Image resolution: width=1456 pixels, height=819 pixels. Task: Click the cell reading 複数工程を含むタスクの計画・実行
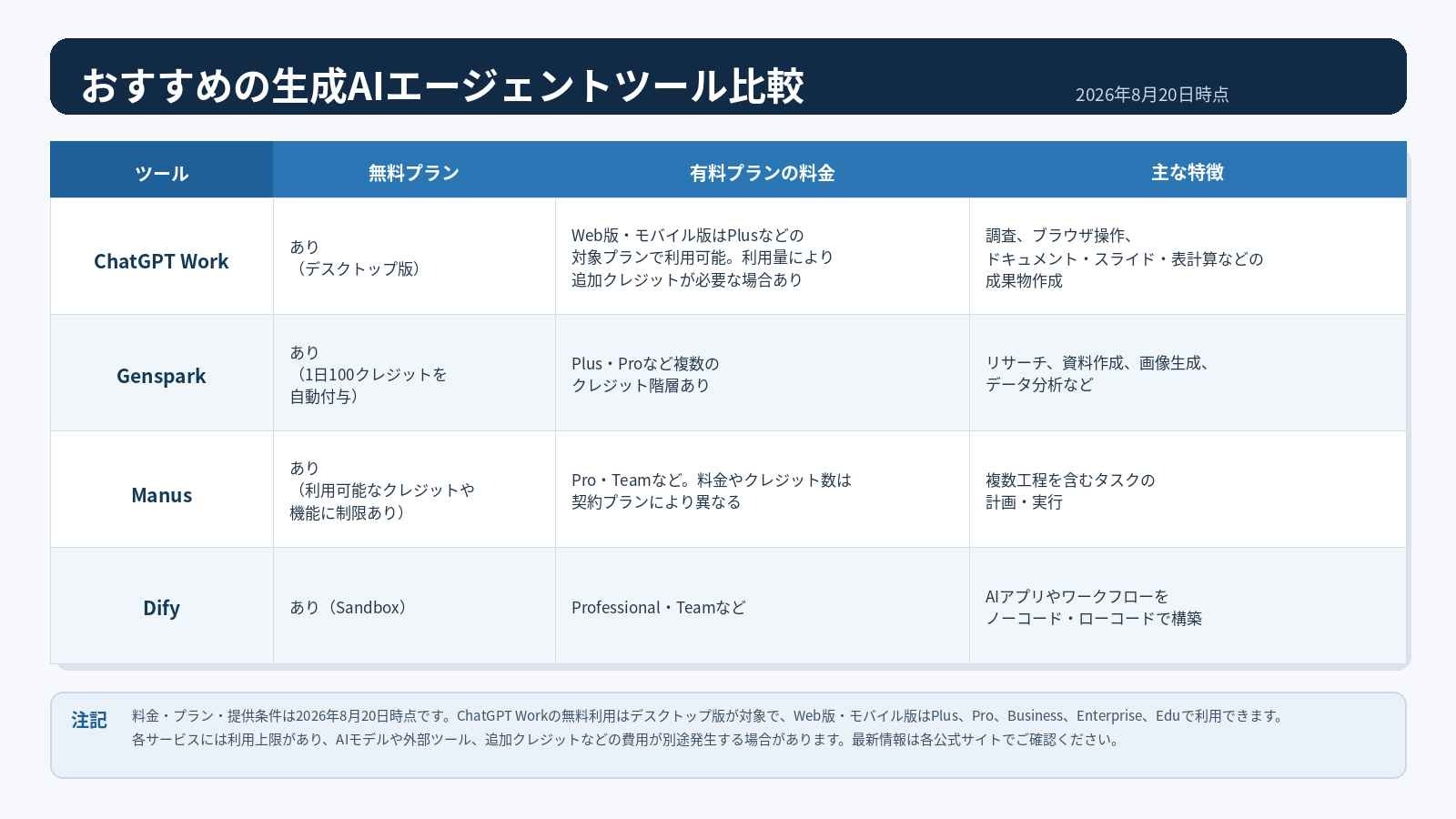click(x=1188, y=490)
